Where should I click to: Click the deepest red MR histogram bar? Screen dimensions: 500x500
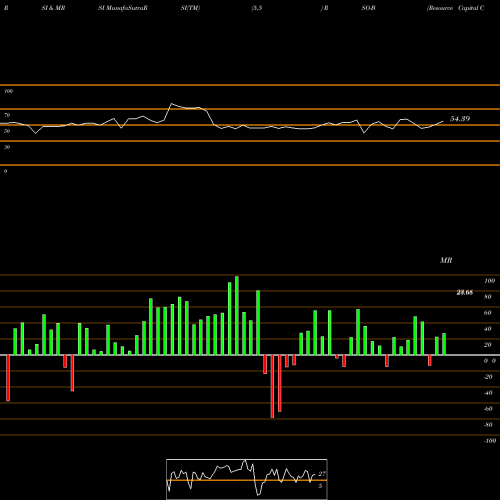(x=272, y=386)
